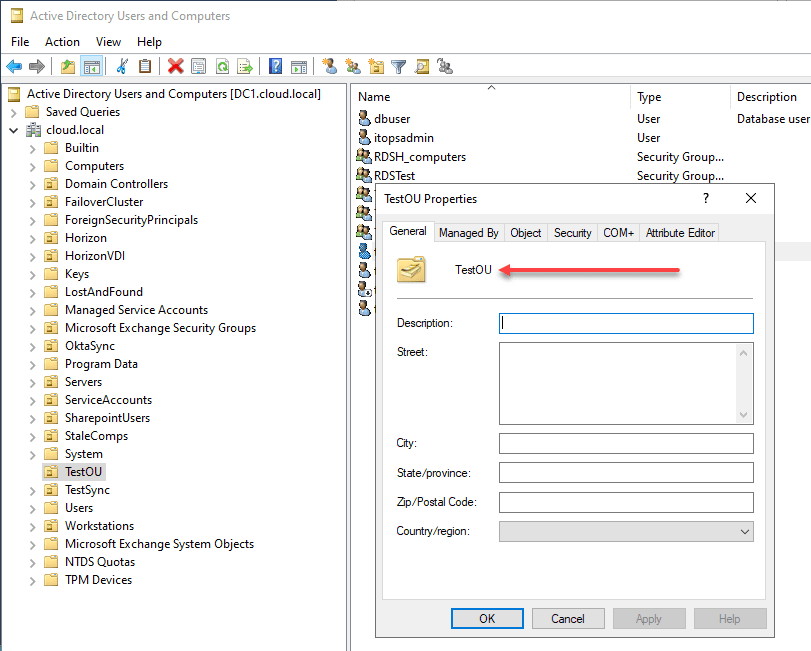The width and height of the screenshot is (811, 651).
Task: Open the View menu
Action: (x=108, y=42)
